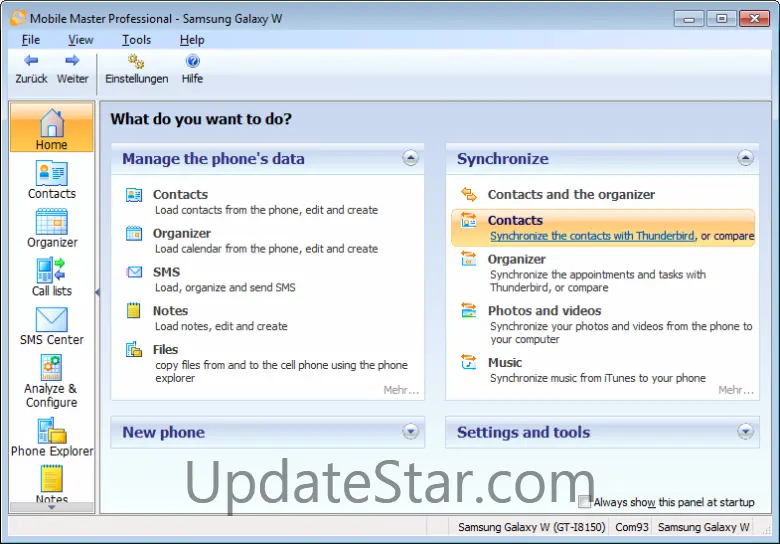Click the SMS envelope icon

(134, 272)
